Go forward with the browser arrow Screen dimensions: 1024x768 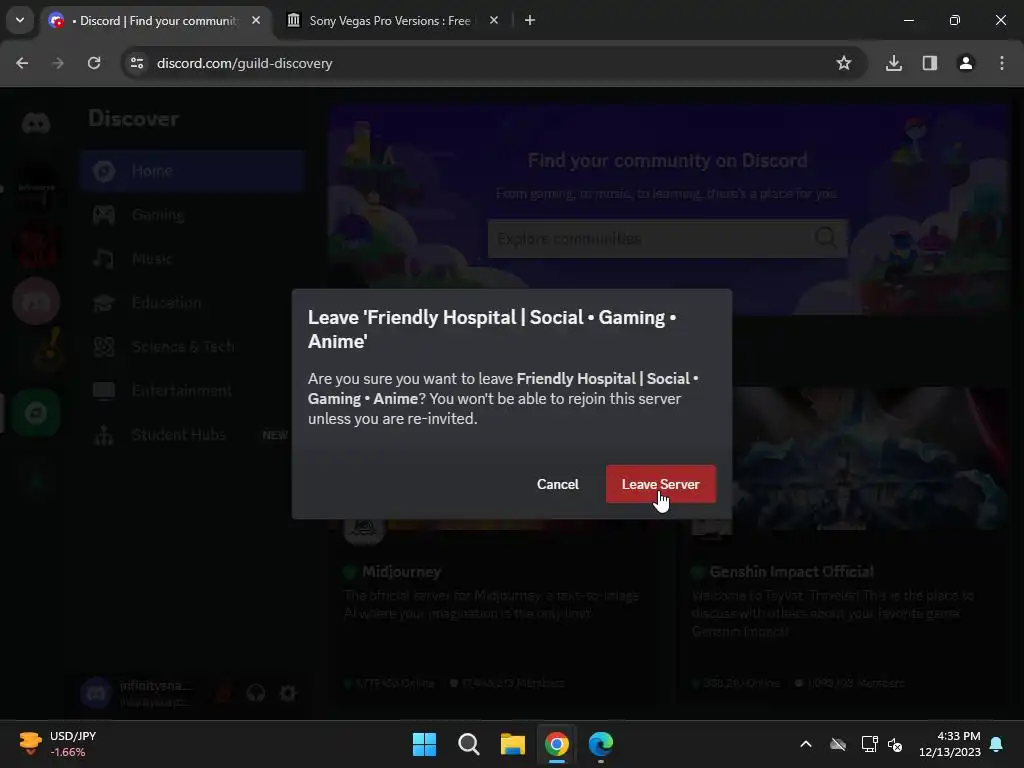tap(58, 63)
